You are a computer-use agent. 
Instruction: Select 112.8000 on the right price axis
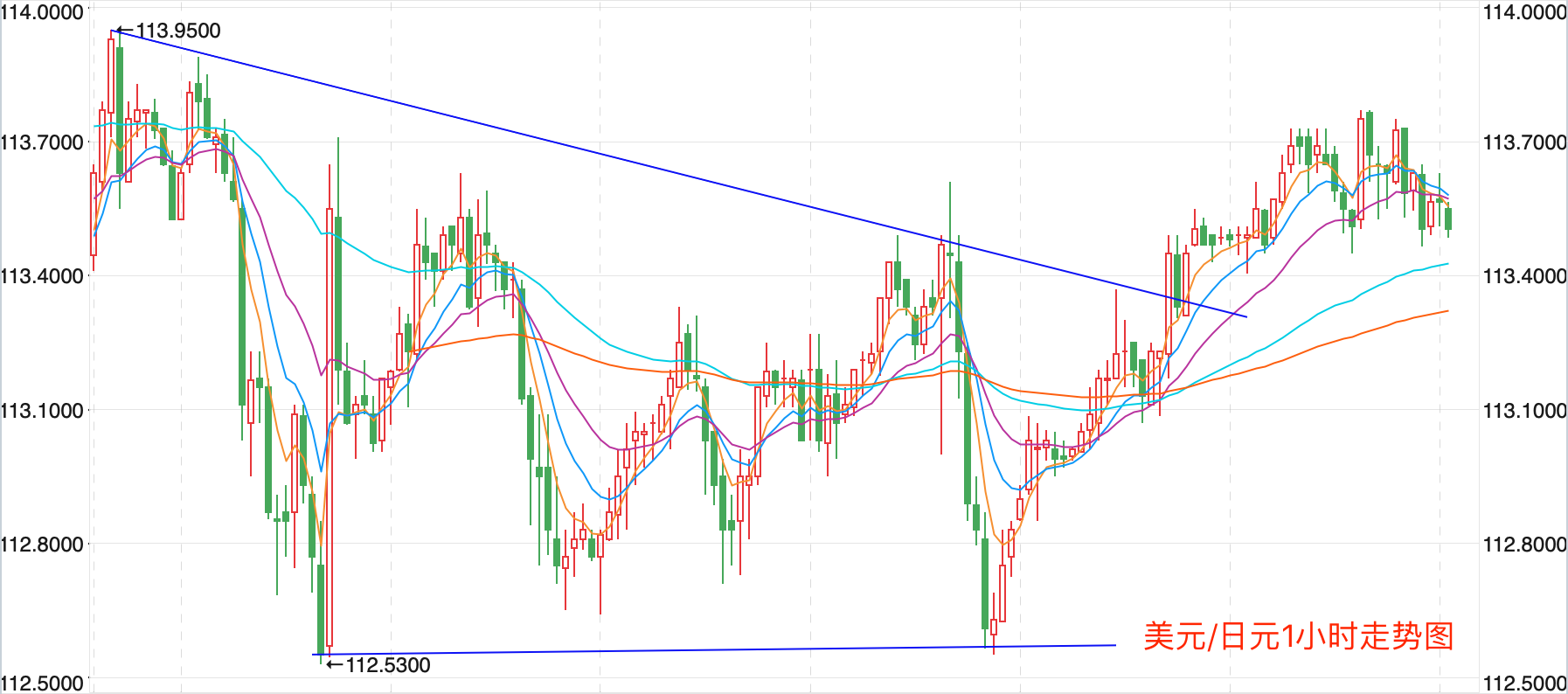(x=1525, y=544)
